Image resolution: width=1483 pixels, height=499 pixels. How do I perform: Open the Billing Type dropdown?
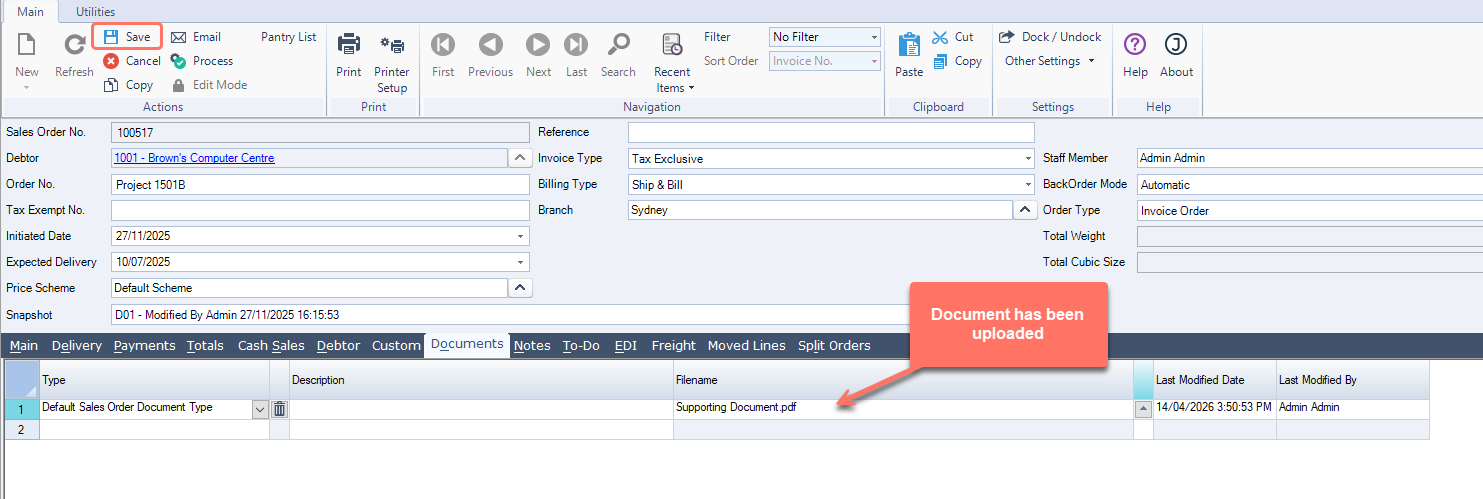click(x=1029, y=184)
